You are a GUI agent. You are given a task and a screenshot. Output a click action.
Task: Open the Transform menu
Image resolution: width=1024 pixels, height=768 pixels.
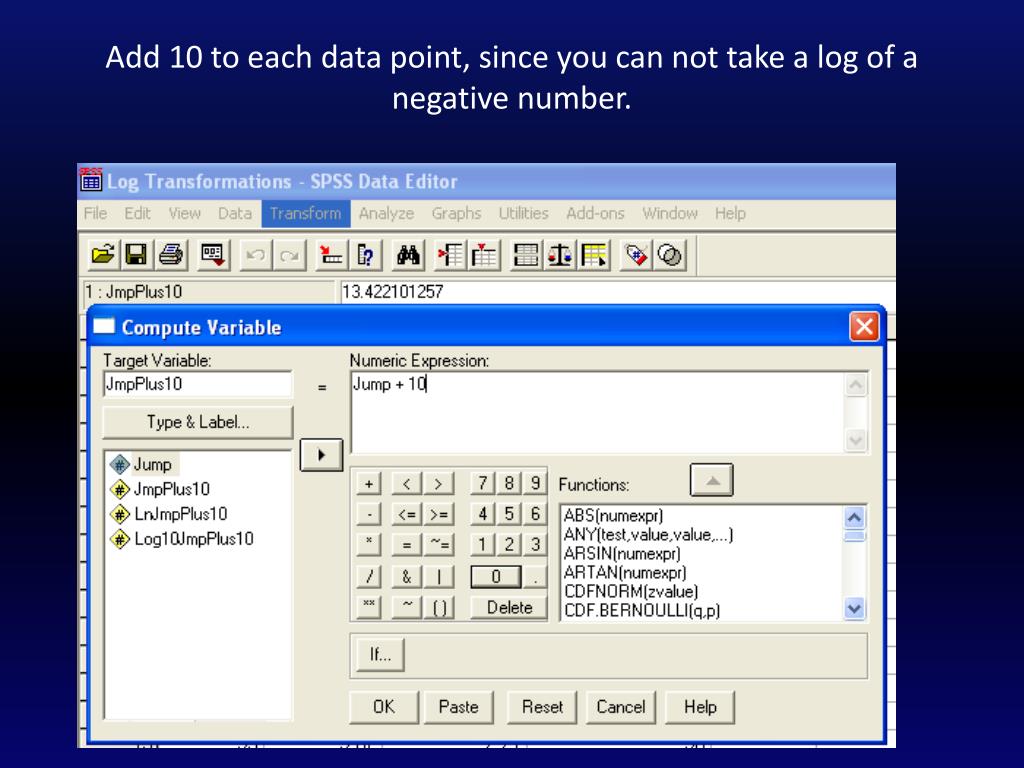(305, 214)
